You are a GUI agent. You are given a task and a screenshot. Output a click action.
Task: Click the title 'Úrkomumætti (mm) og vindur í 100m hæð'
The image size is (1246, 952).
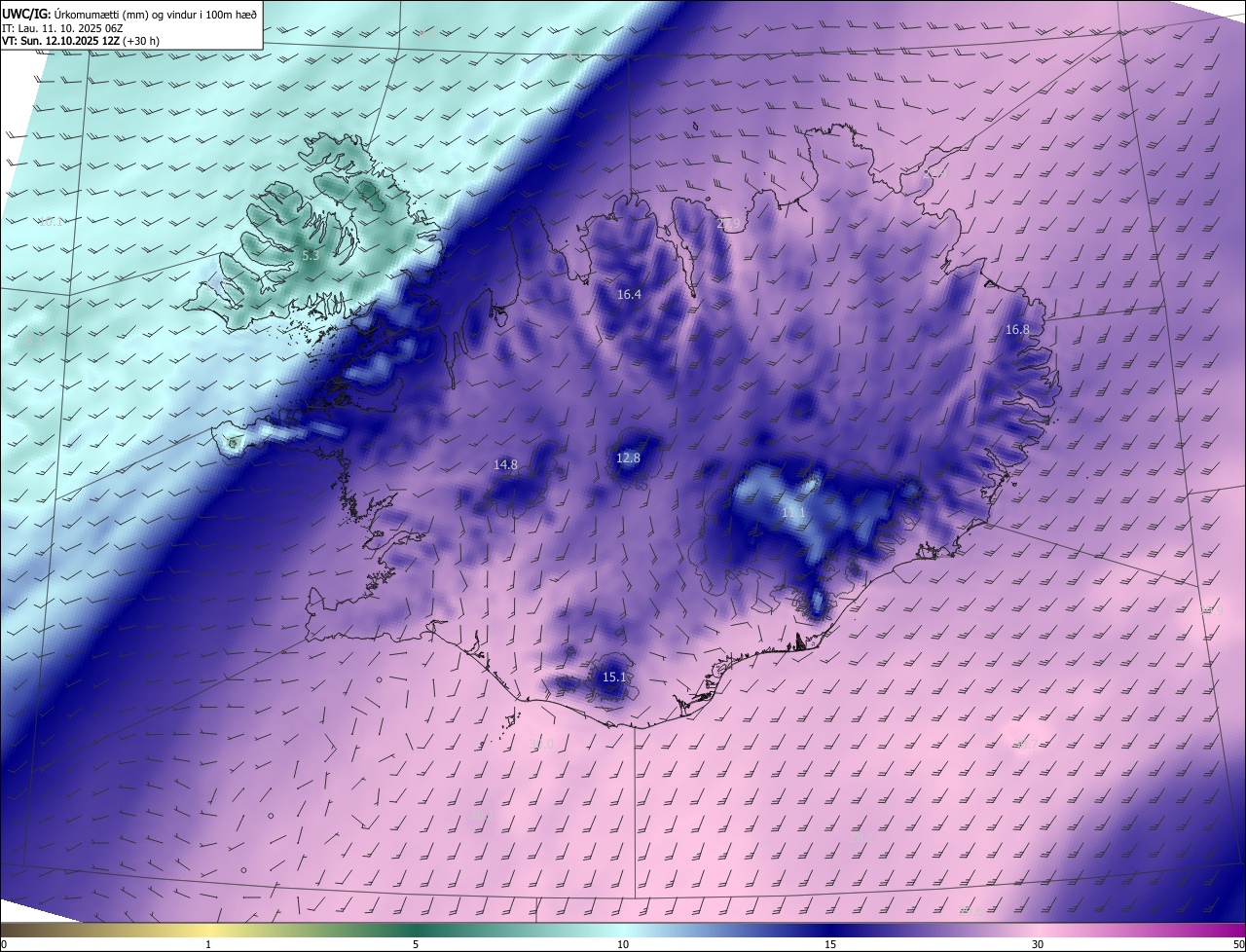[x=156, y=14]
